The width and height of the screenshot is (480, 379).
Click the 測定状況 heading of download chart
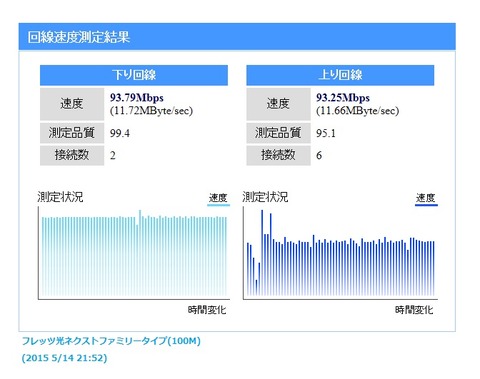[60, 197]
